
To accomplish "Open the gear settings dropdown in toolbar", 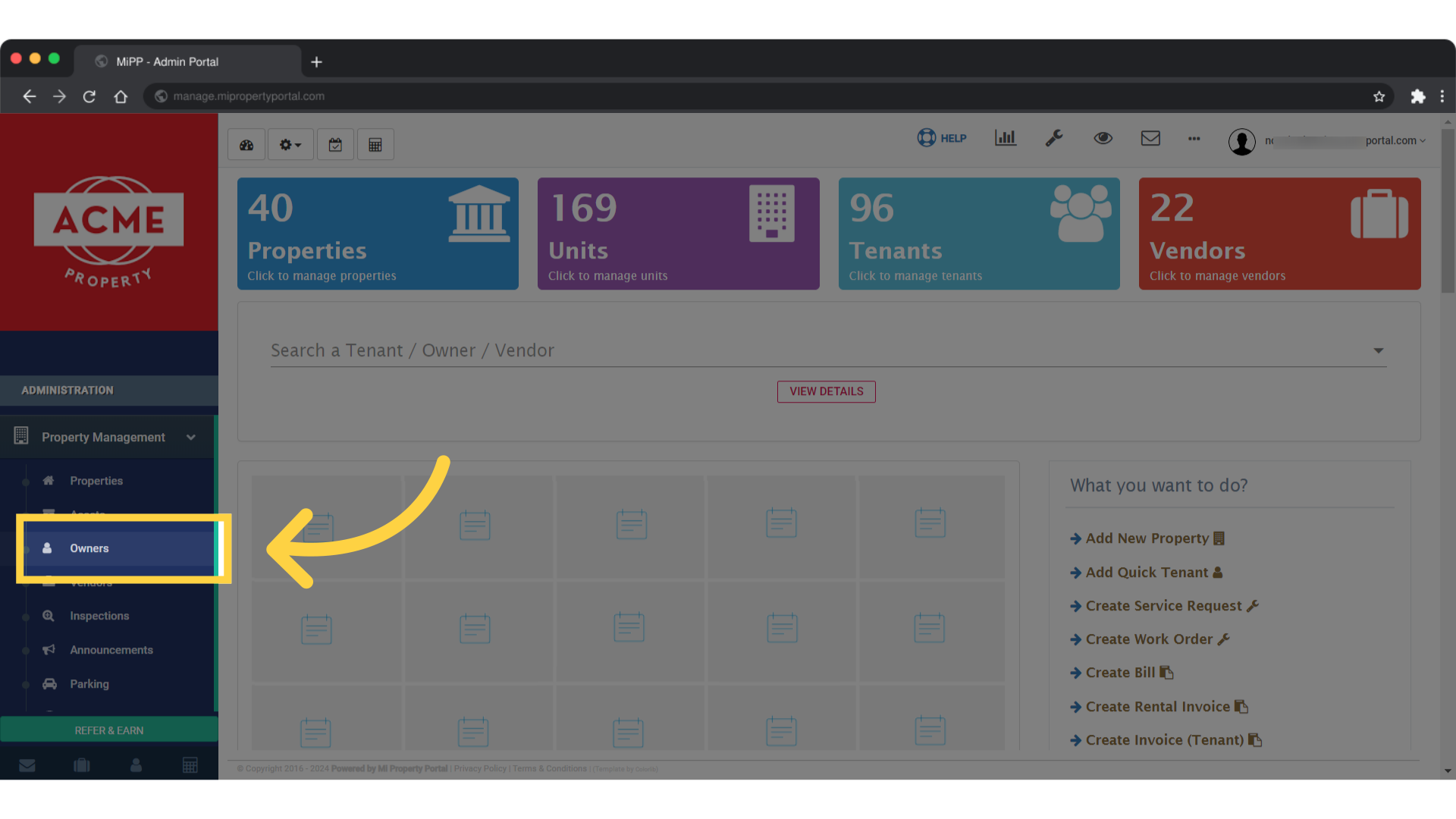I will (x=290, y=145).
